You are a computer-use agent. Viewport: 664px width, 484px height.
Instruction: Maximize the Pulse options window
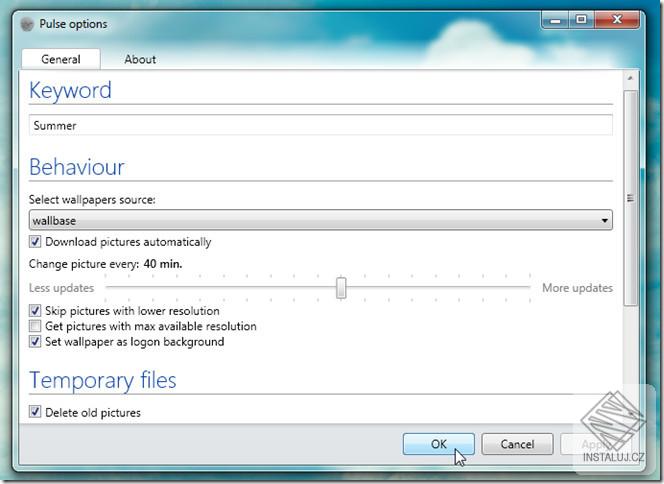point(581,20)
